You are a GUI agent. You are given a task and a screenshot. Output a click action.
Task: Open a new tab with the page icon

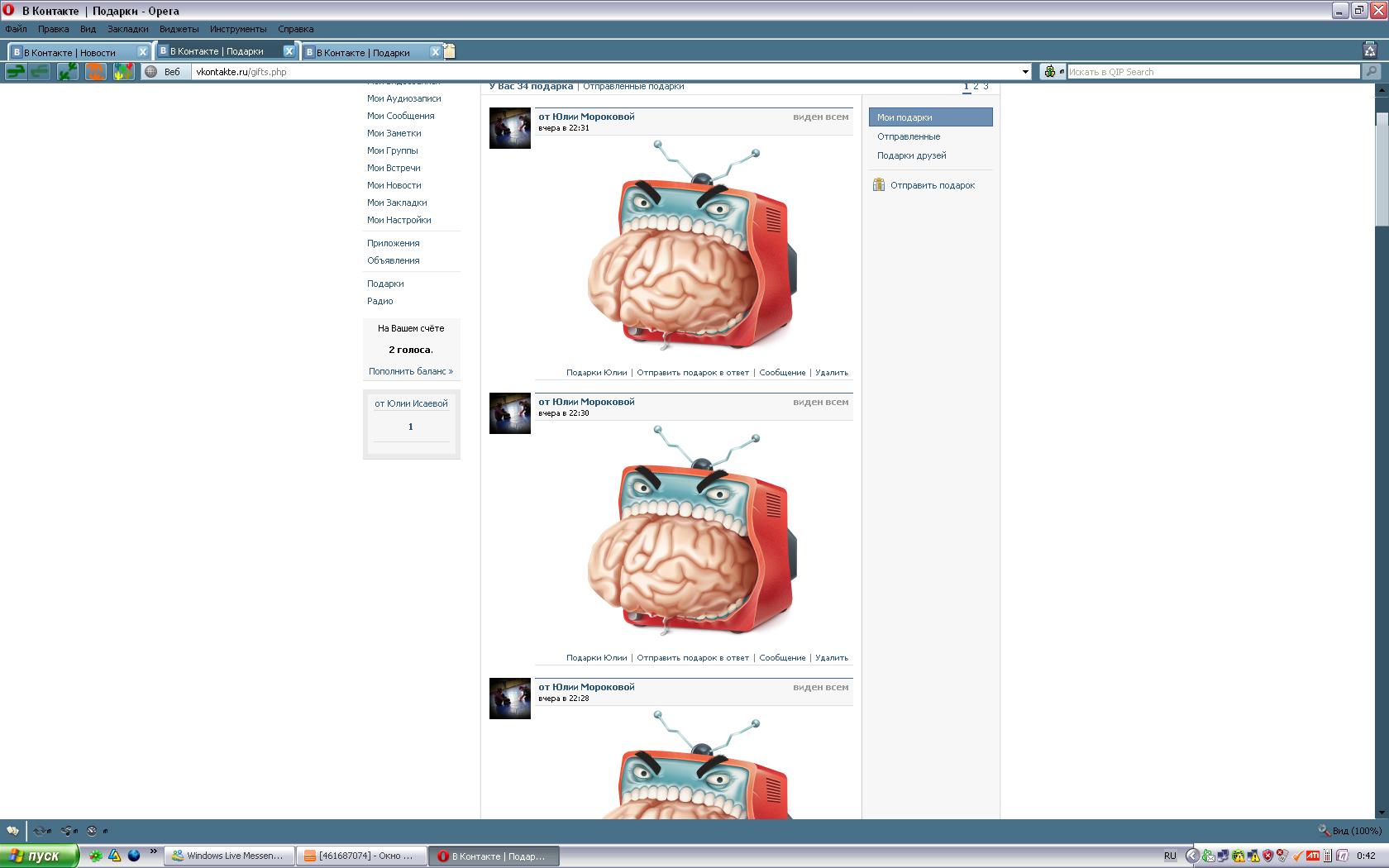450,51
